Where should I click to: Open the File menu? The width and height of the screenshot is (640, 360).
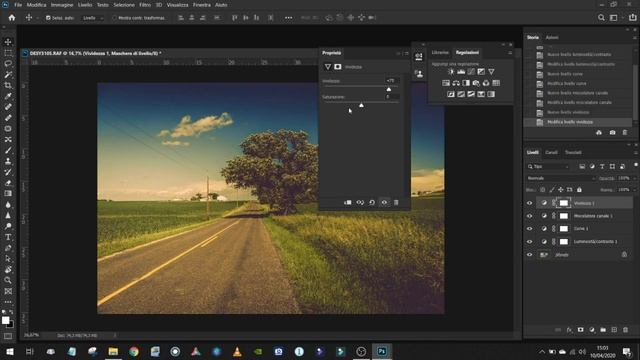point(18,5)
